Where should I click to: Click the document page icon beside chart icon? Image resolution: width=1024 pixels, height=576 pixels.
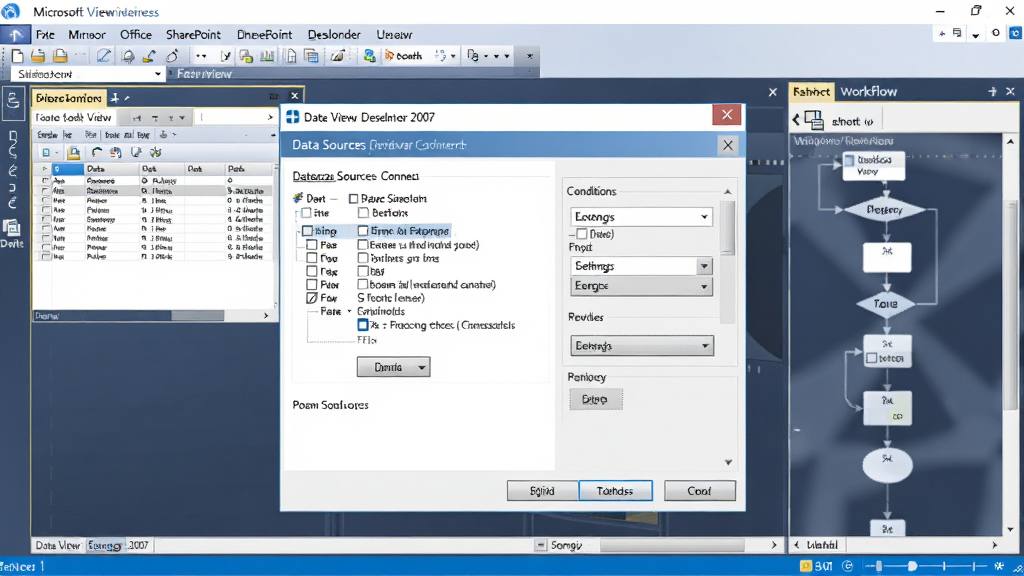pos(291,56)
